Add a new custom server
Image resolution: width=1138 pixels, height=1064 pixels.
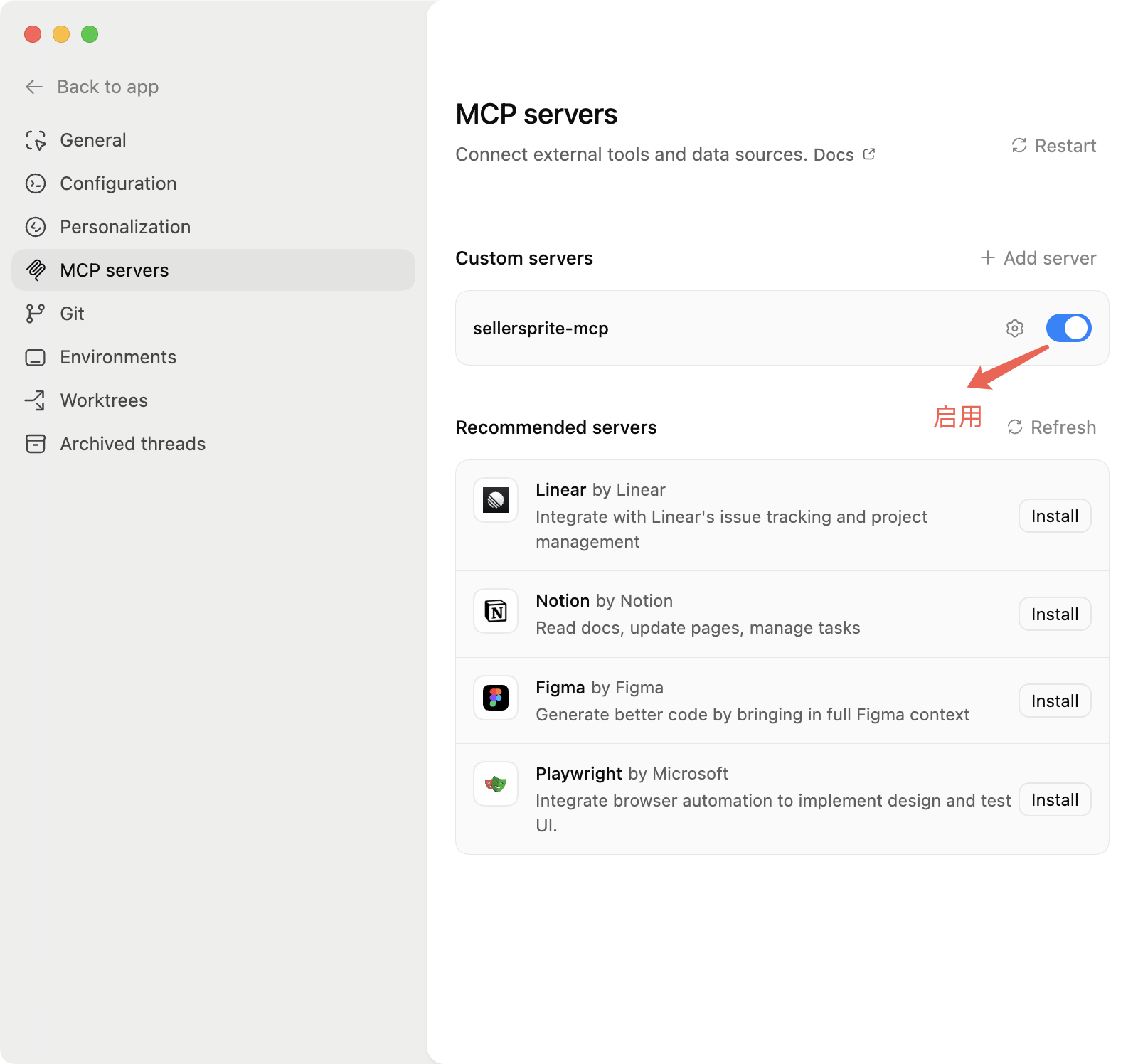point(1038,258)
